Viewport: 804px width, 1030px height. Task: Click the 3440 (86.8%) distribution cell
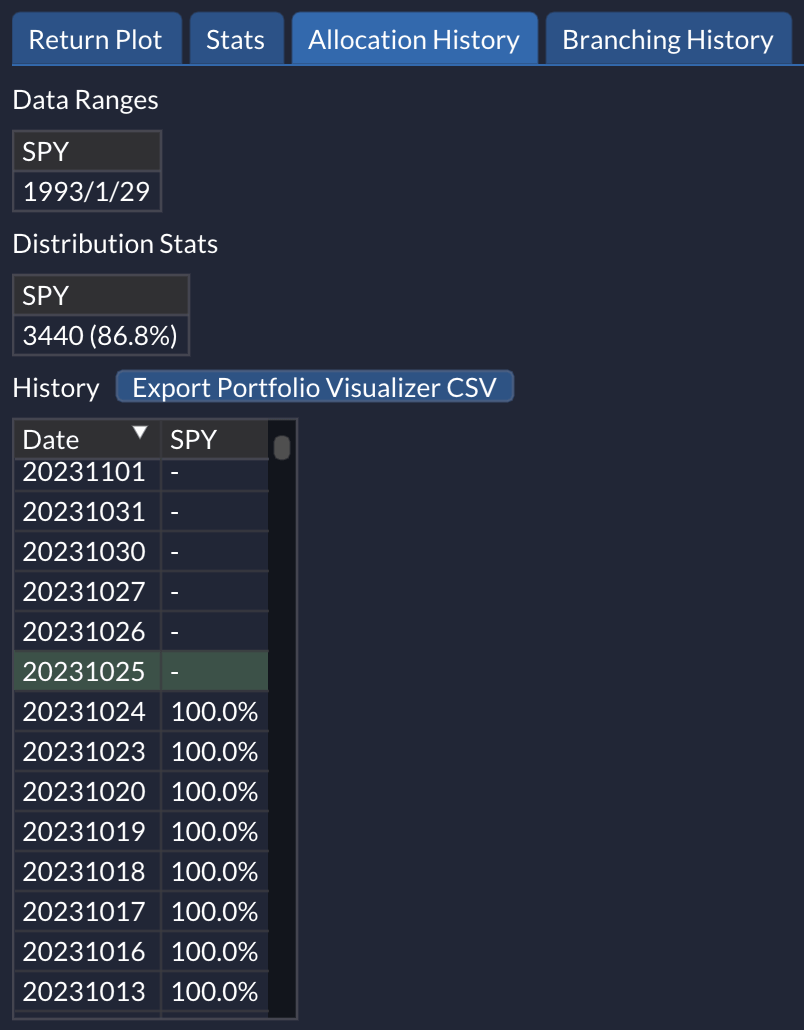coord(100,336)
